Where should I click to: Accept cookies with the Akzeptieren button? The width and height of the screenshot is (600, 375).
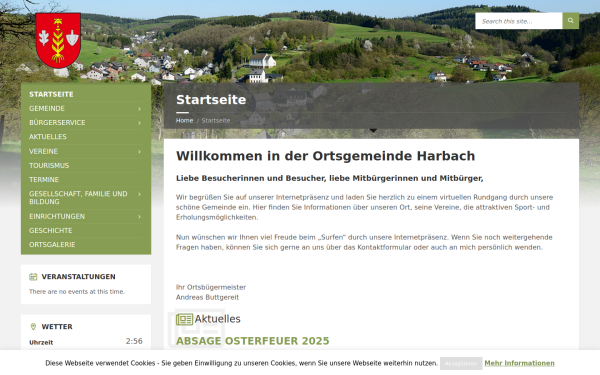[461, 364]
